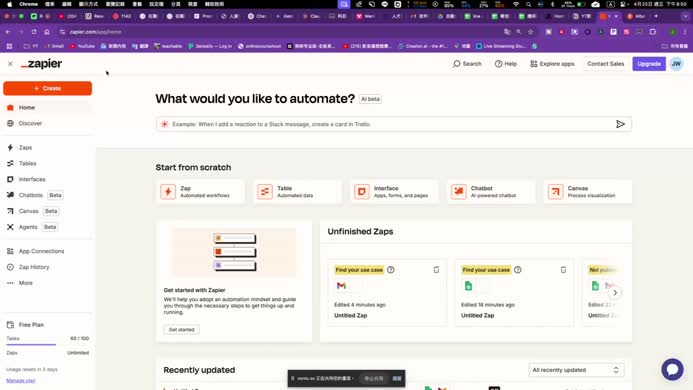Click the Free Plan label
This screenshot has height=390, width=693.
point(31,325)
